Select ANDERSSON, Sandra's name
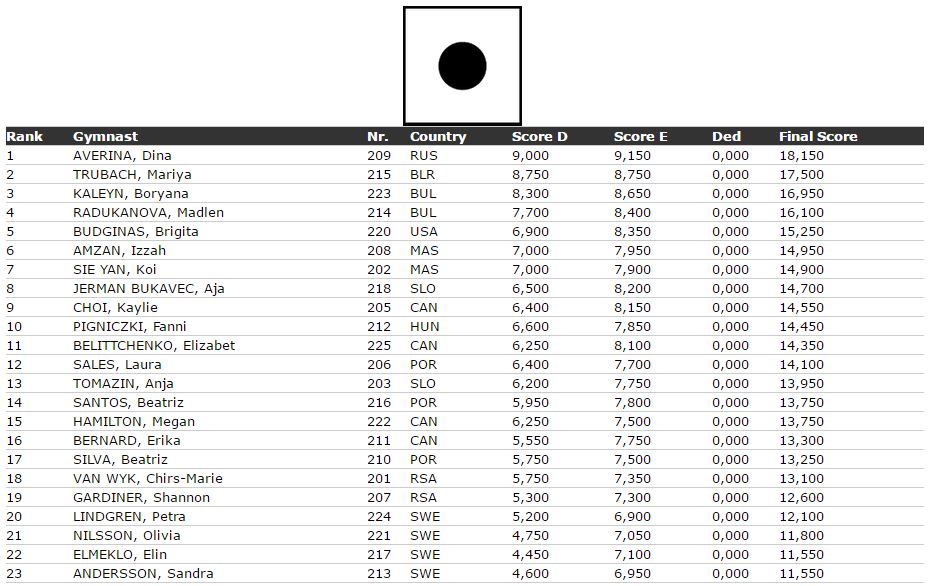932x586 pixels. tap(143, 574)
